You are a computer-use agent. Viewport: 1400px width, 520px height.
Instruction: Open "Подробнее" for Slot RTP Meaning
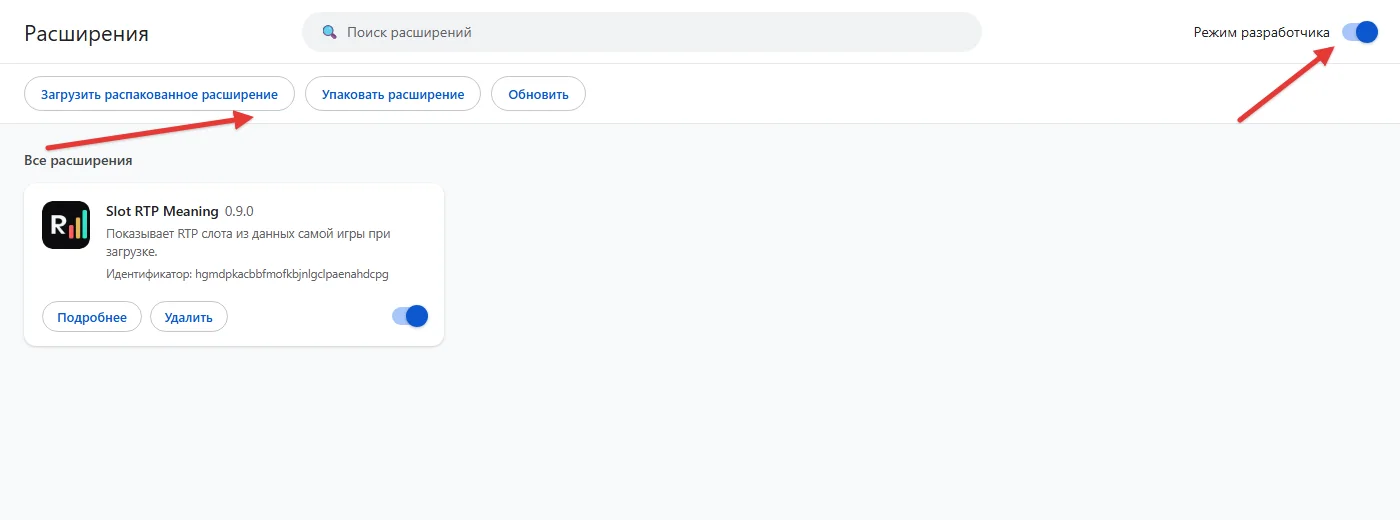(x=92, y=317)
